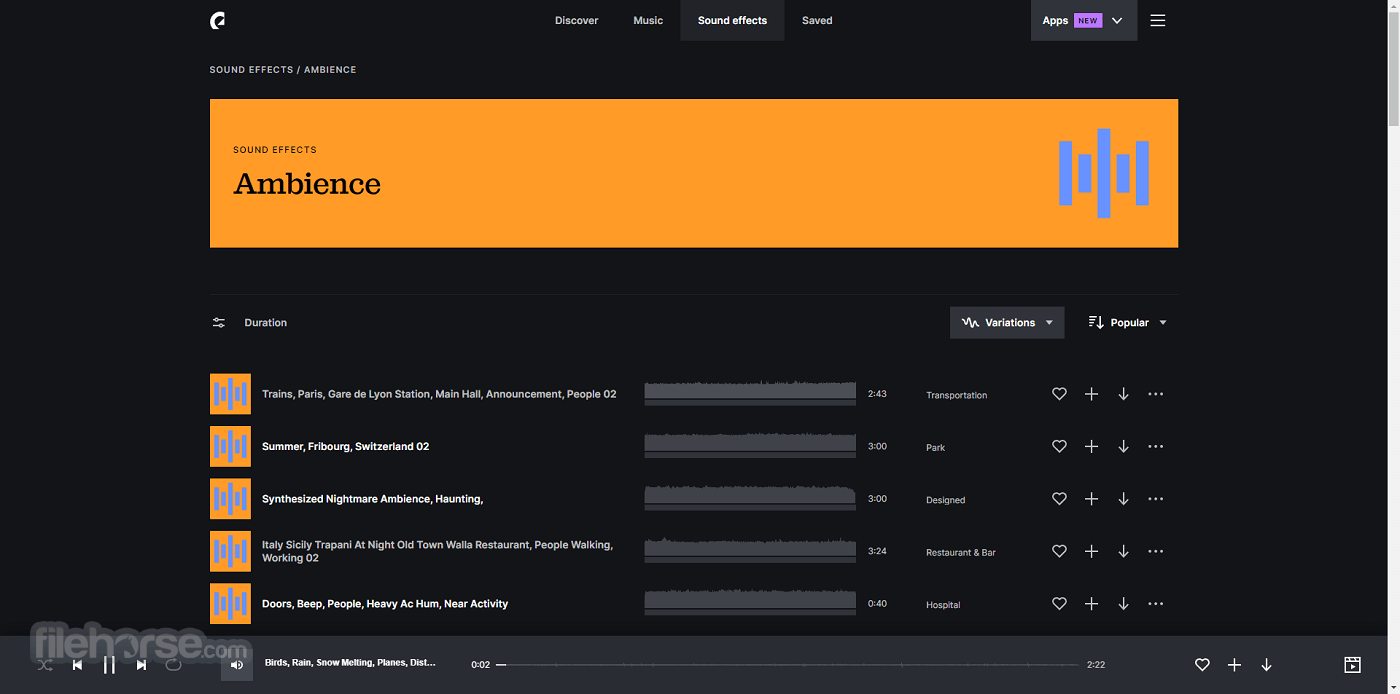Open the filters icon beside Duration
1400x694 pixels.
pyautogui.click(x=219, y=323)
